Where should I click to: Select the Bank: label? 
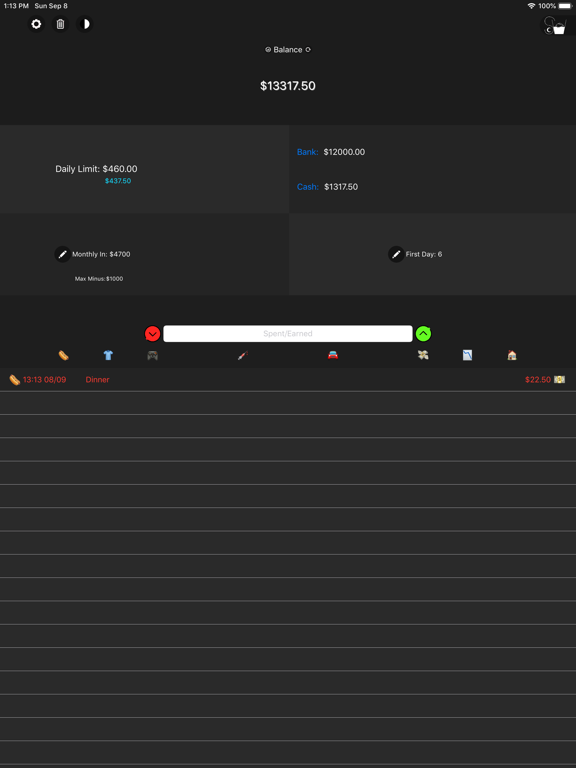(308, 152)
